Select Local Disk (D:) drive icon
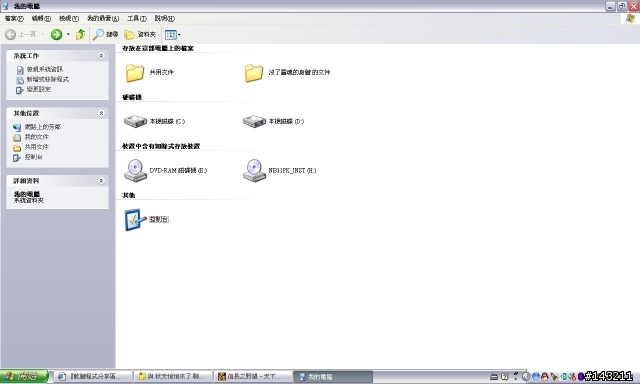The width and height of the screenshot is (640, 384). click(254, 121)
